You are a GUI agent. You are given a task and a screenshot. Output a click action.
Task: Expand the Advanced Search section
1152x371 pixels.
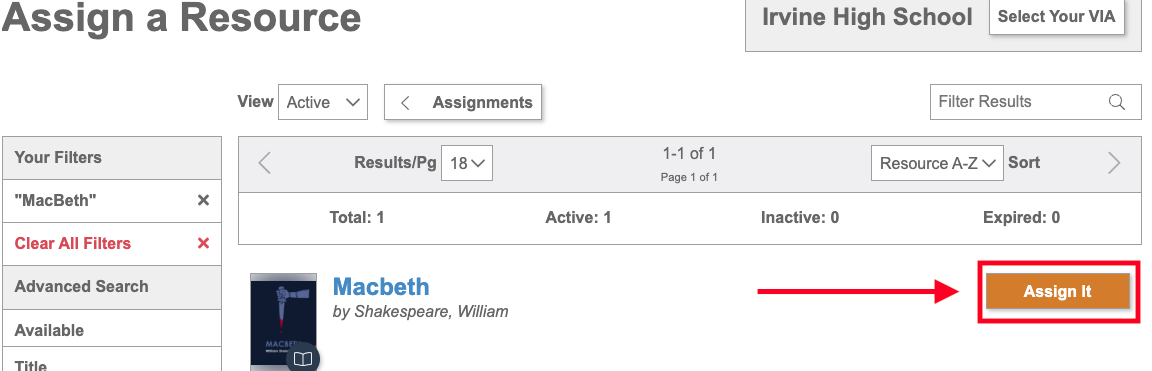pyautogui.click(x=112, y=287)
